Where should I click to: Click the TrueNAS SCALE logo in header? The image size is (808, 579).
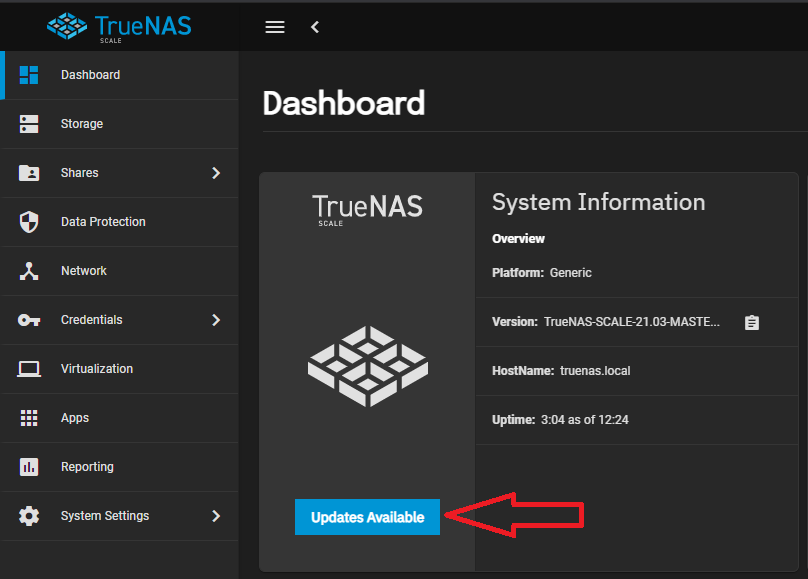[119, 28]
